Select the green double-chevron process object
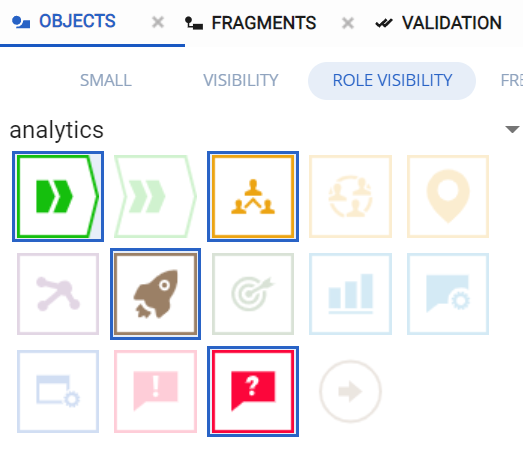Image resolution: width=523 pixels, height=457 pixels. point(58,196)
